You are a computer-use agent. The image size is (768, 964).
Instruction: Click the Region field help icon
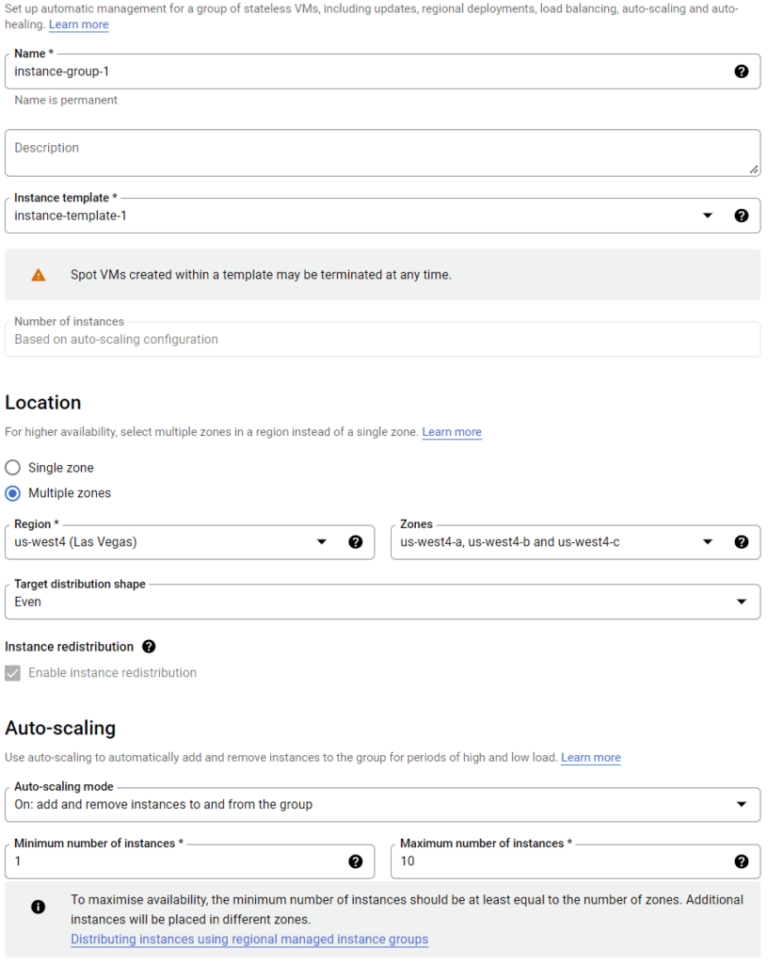[356, 541]
